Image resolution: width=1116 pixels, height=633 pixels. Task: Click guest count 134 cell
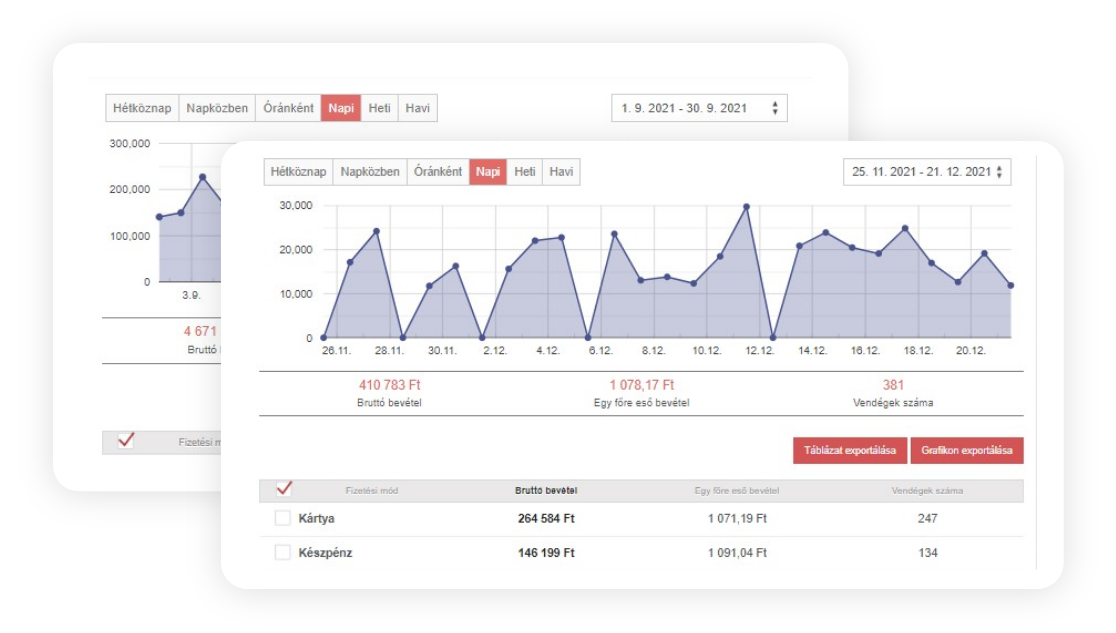click(x=927, y=553)
